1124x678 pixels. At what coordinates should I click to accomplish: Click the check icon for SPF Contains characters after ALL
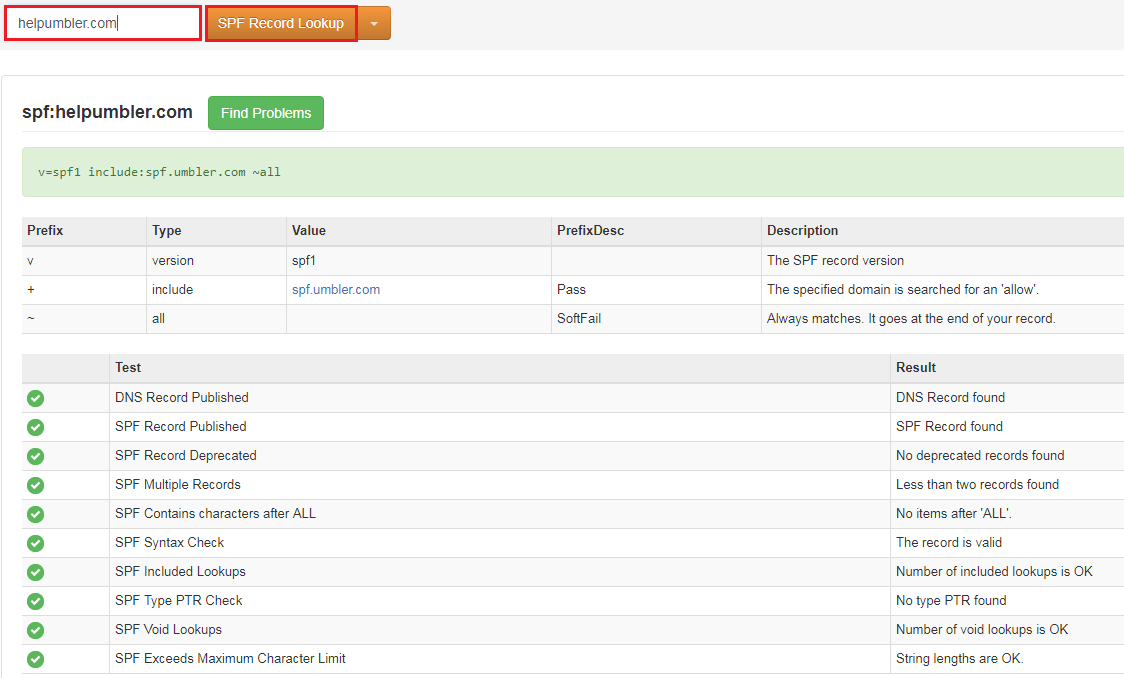[36, 514]
